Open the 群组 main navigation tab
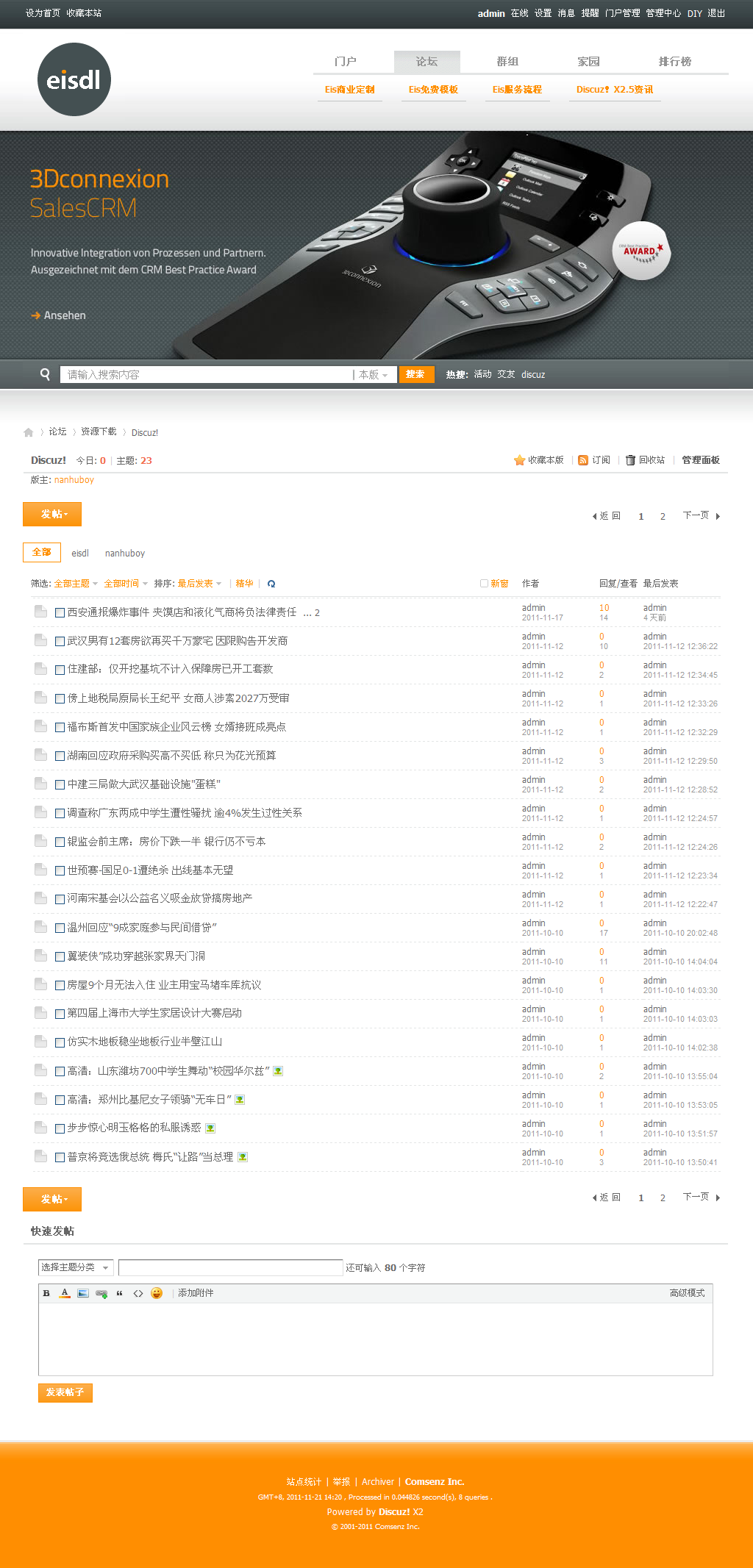The image size is (753, 1568). pos(507,62)
